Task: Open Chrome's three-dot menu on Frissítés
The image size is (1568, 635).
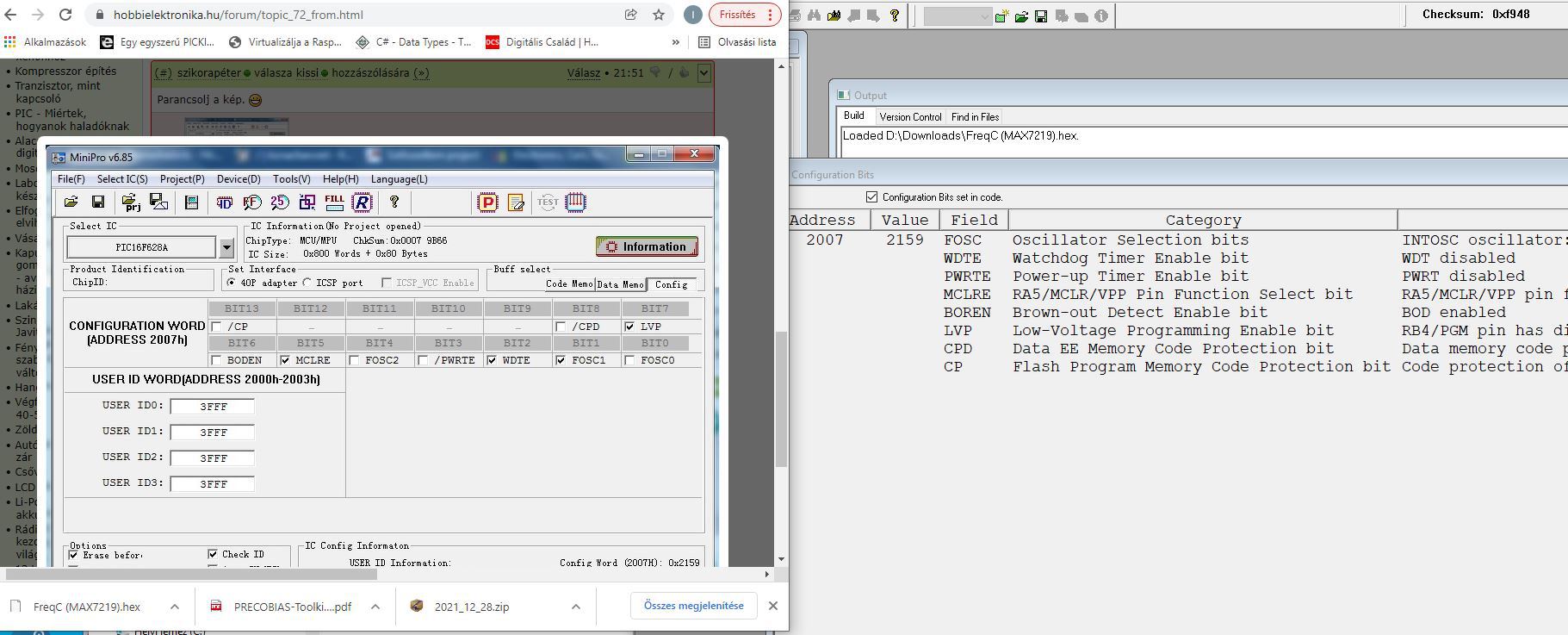Action: pos(770,15)
